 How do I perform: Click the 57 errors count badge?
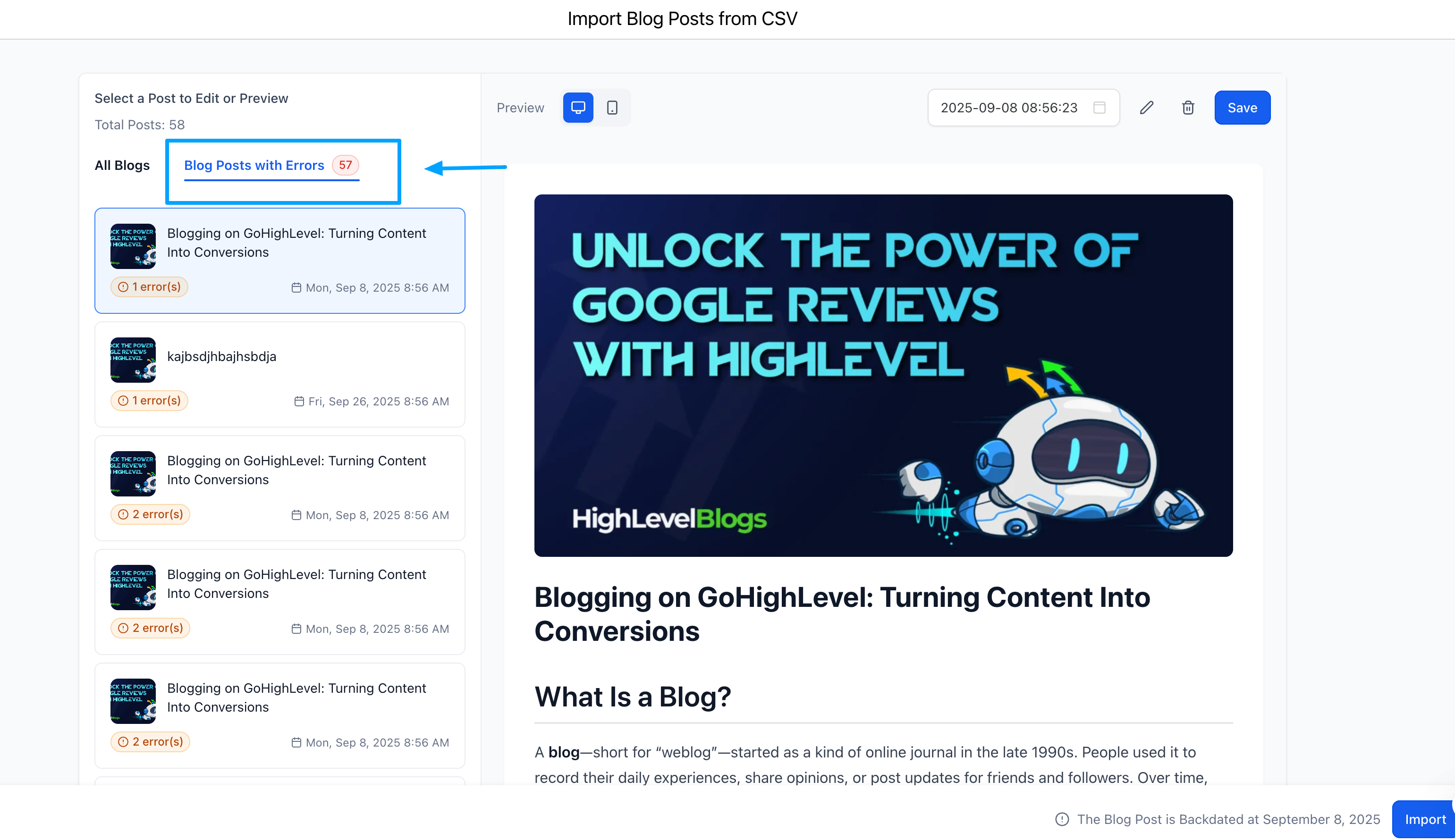tap(345, 165)
